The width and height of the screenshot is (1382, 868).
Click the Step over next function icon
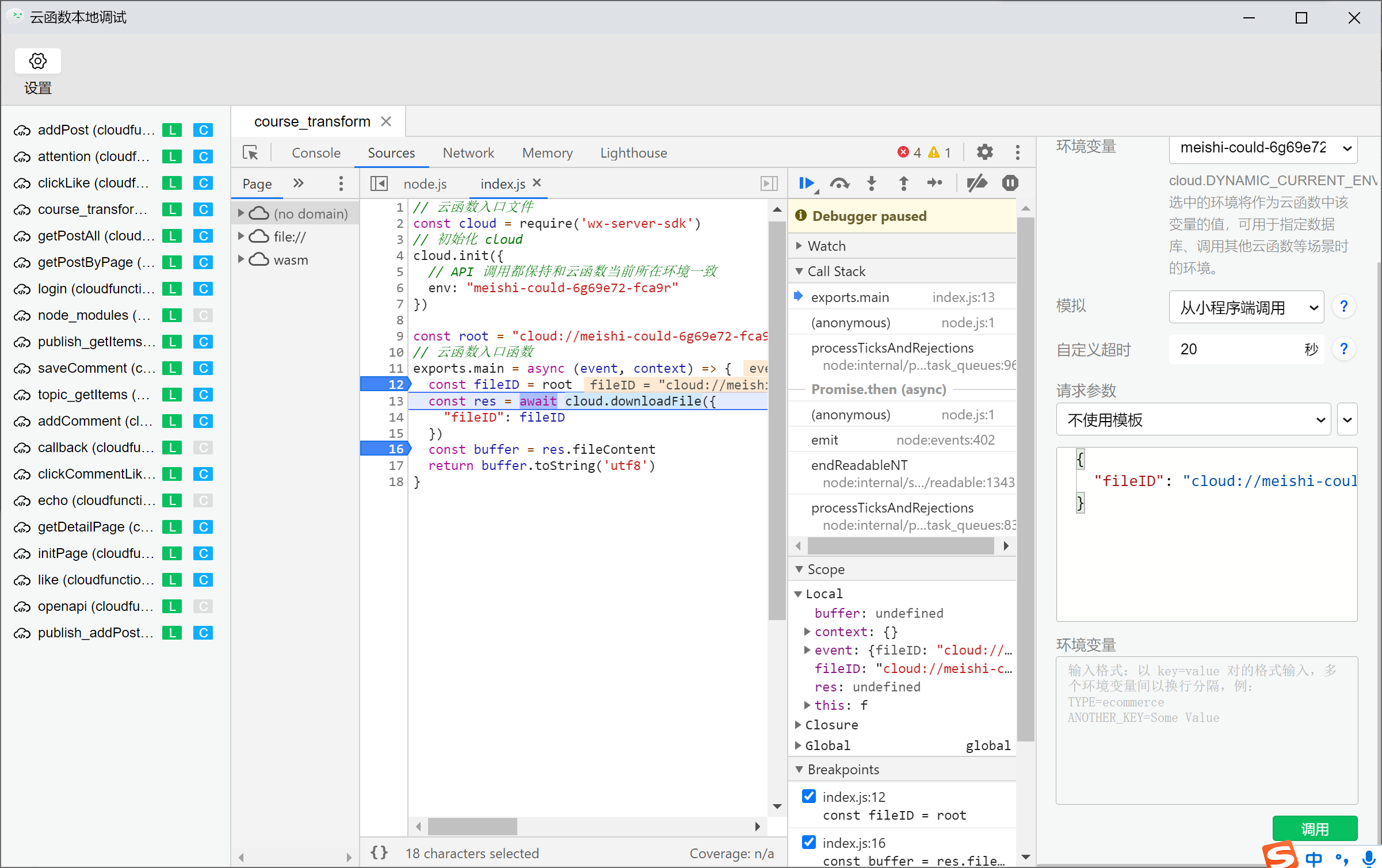839,183
